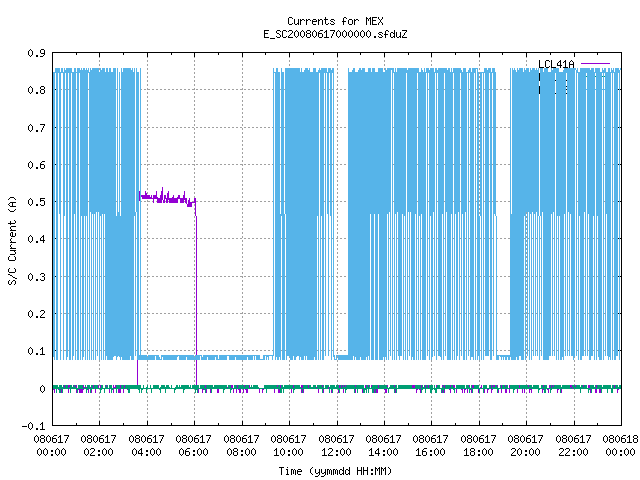640x480 pixels.
Task: Click the x-axis tick '080617 20:00'
Action: coord(526,446)
